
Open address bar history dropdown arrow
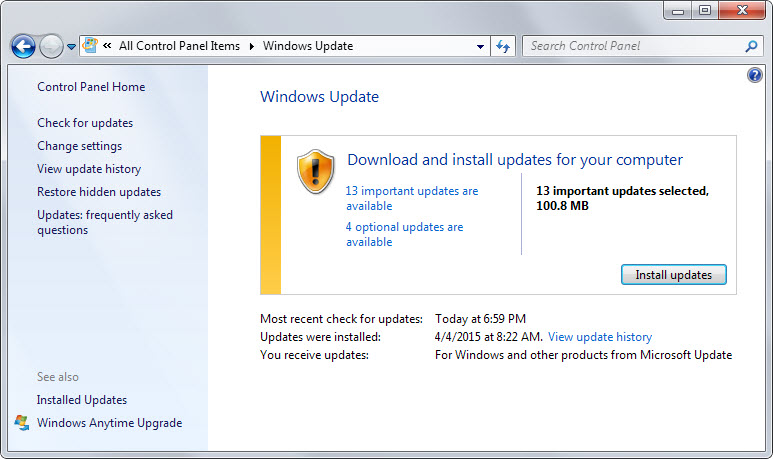point(480,47)
